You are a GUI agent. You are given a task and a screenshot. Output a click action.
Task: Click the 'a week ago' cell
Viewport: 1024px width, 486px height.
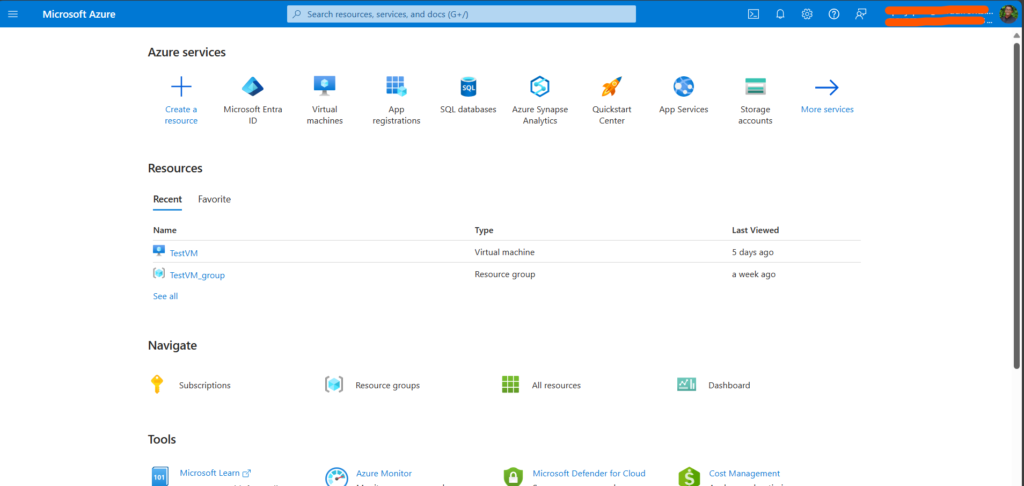[754, 274]
